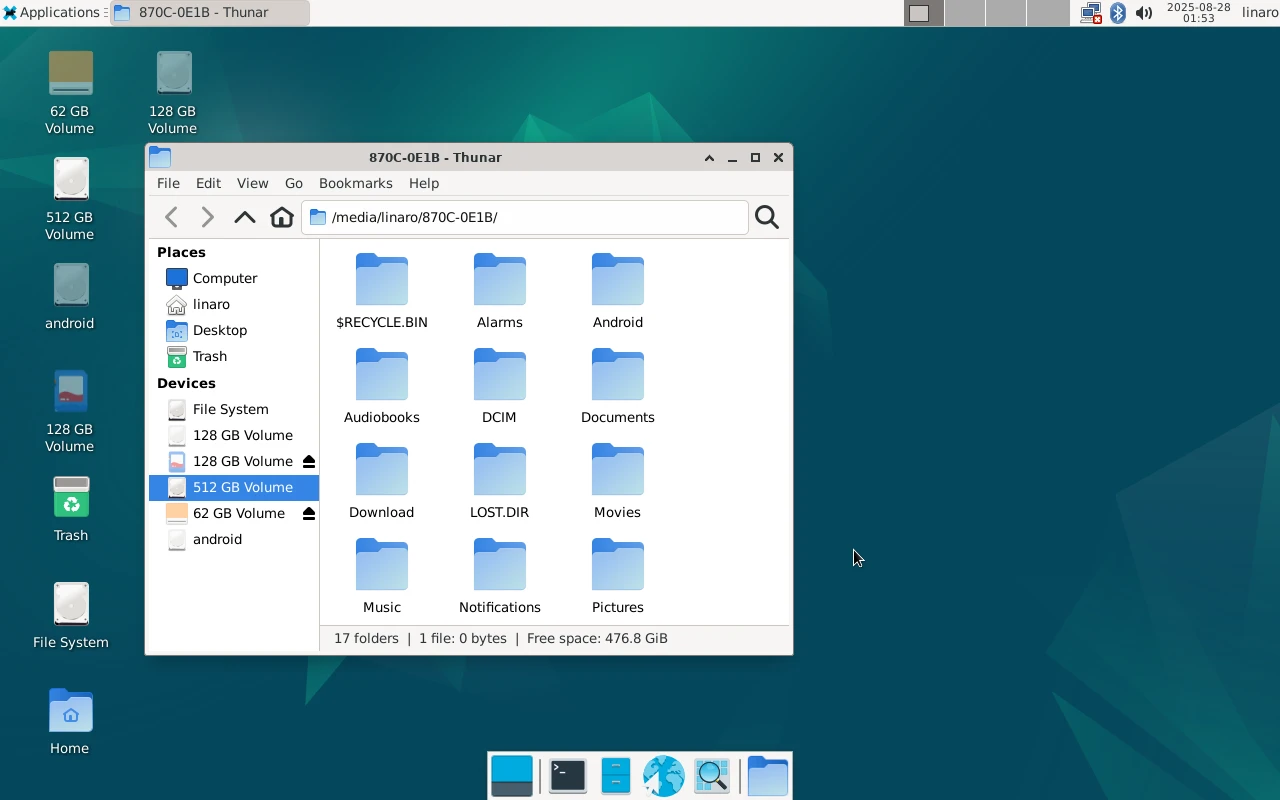The image size is (1280, 800).
Task: Select 512 GB Volume in sidebar
Action: tap(234, 487)
